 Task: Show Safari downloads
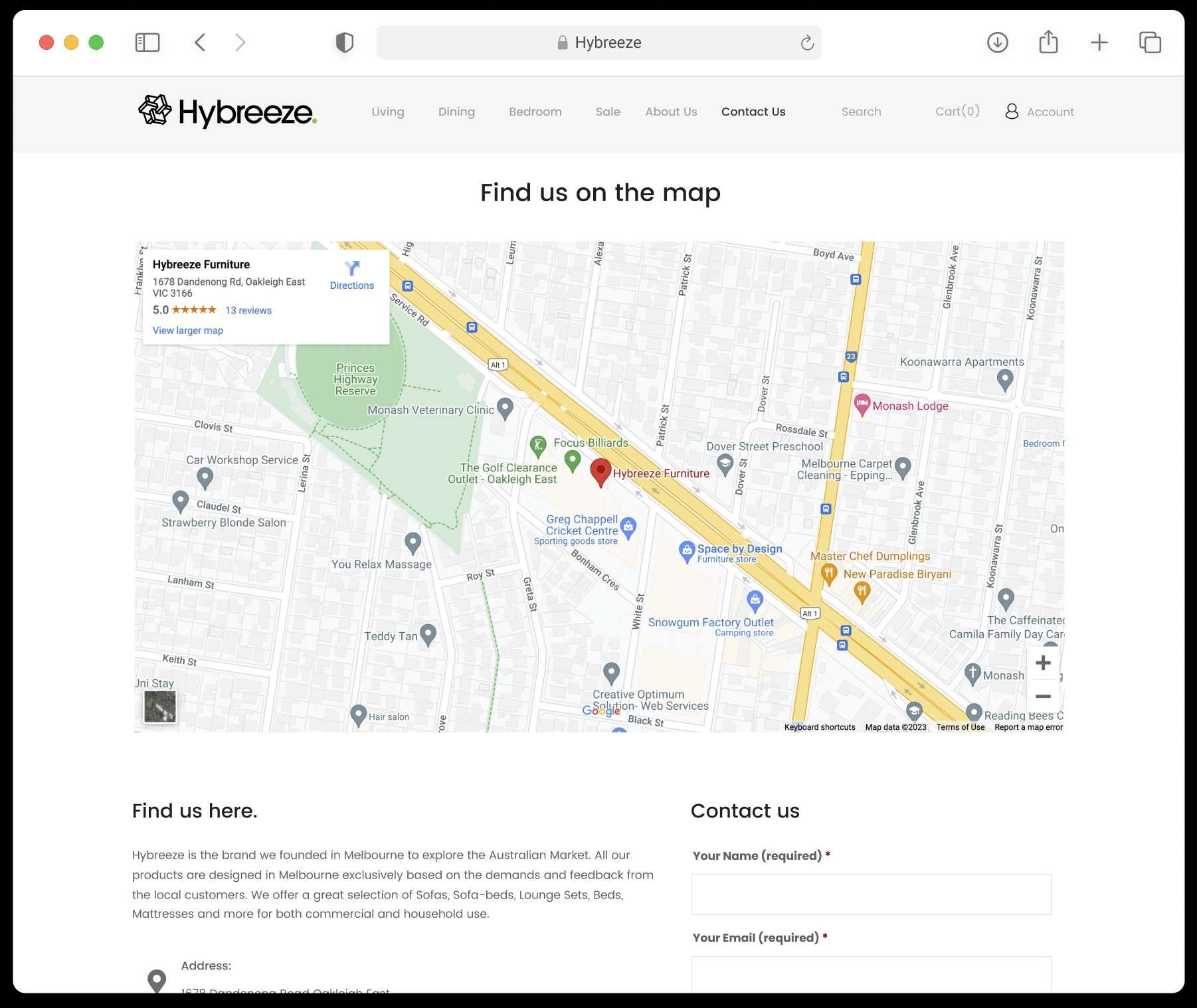coord(997,42)
